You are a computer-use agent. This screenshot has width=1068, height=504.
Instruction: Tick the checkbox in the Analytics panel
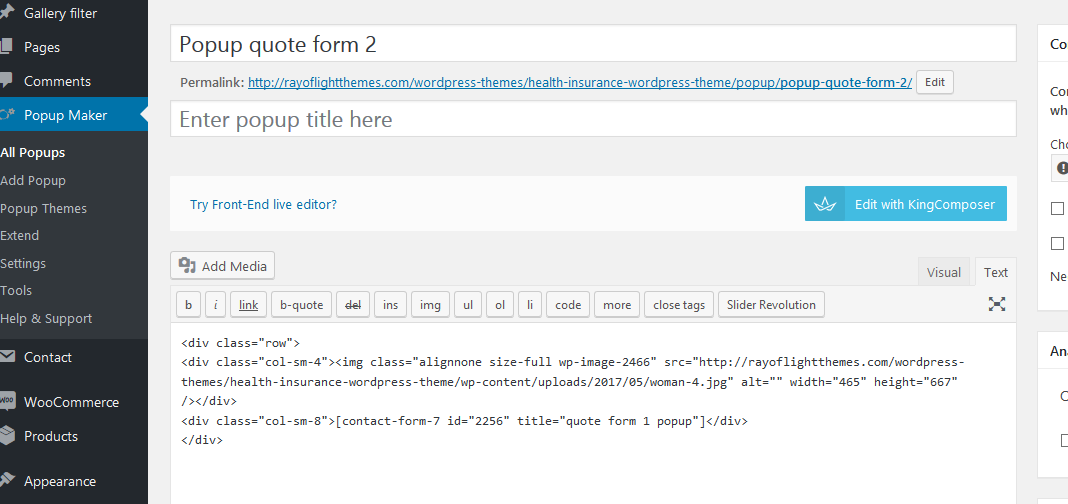tap(1063, 440)
